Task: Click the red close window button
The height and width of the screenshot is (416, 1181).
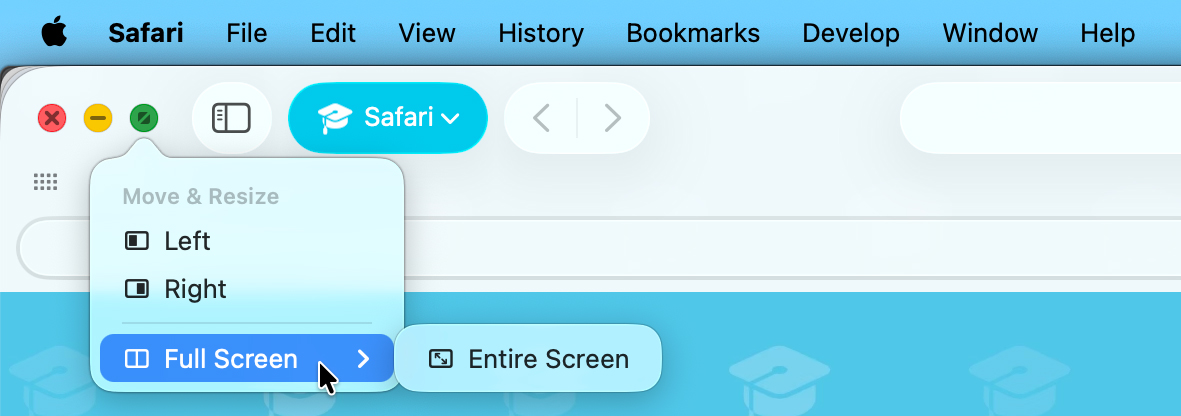Action: click(x=52, y=118)
